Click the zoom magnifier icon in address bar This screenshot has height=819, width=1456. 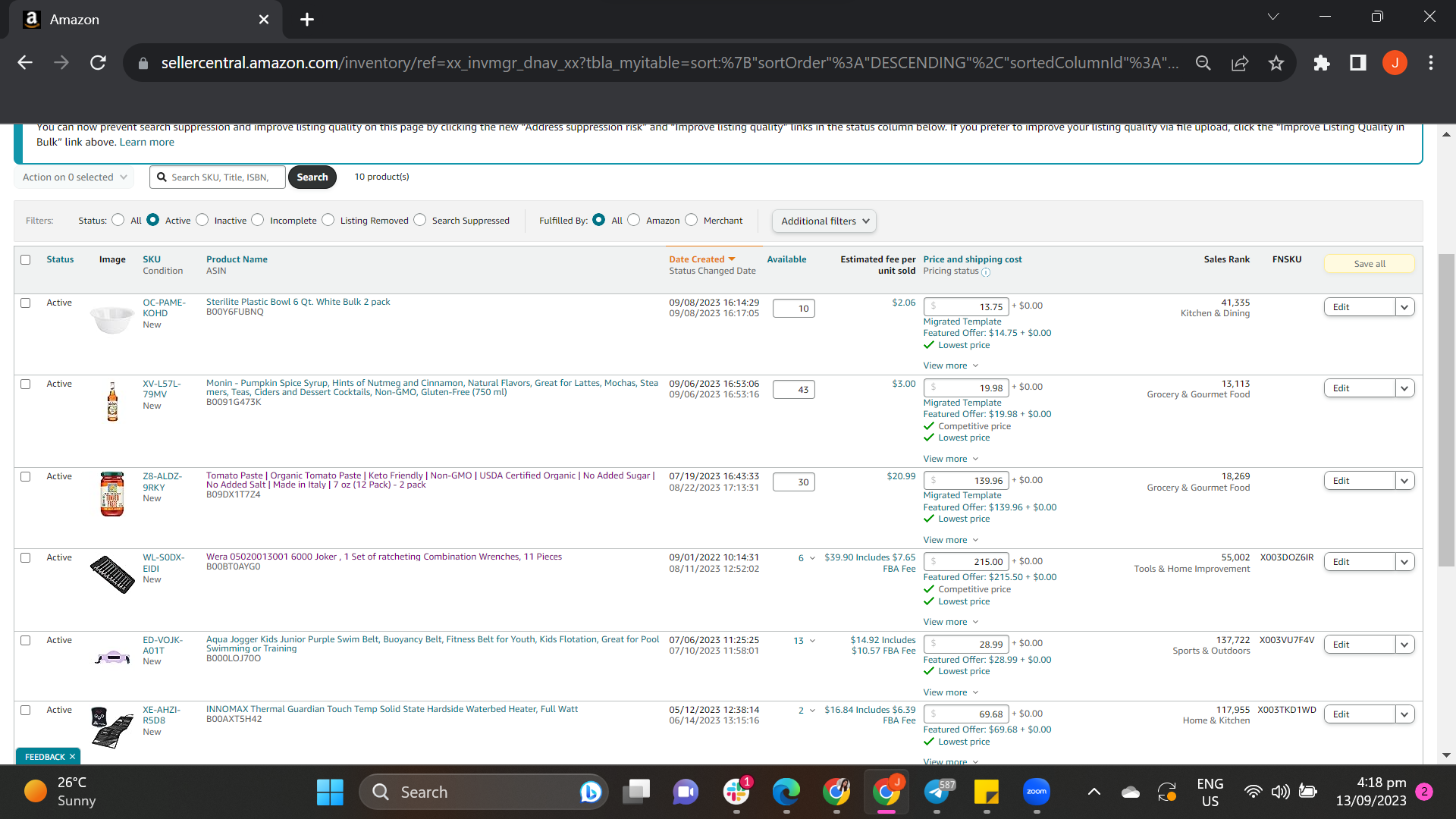[1203, 63]
